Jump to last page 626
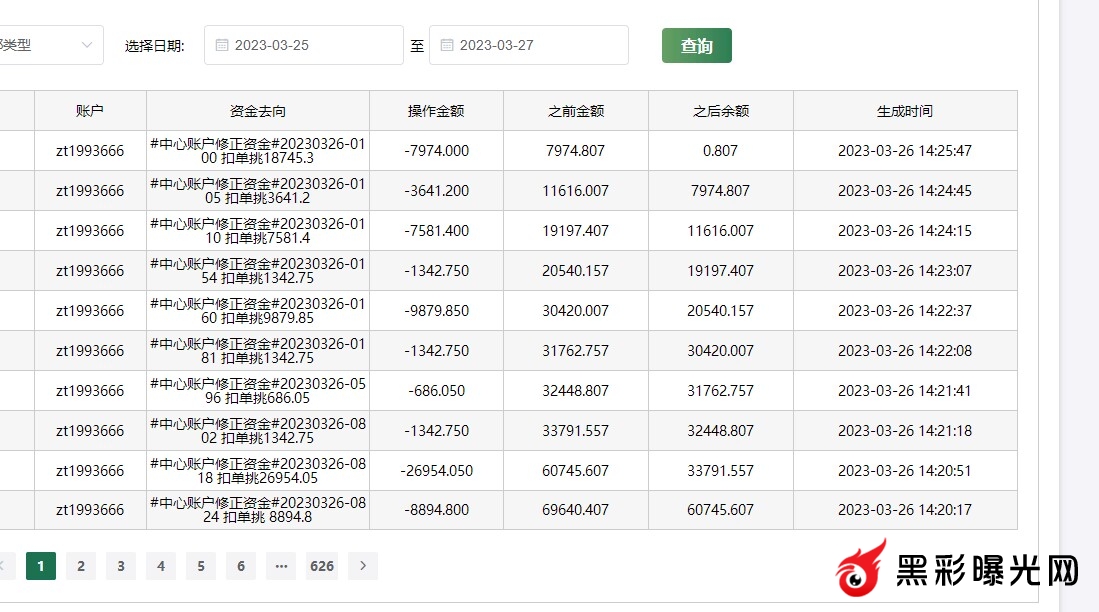 point(322,566)
